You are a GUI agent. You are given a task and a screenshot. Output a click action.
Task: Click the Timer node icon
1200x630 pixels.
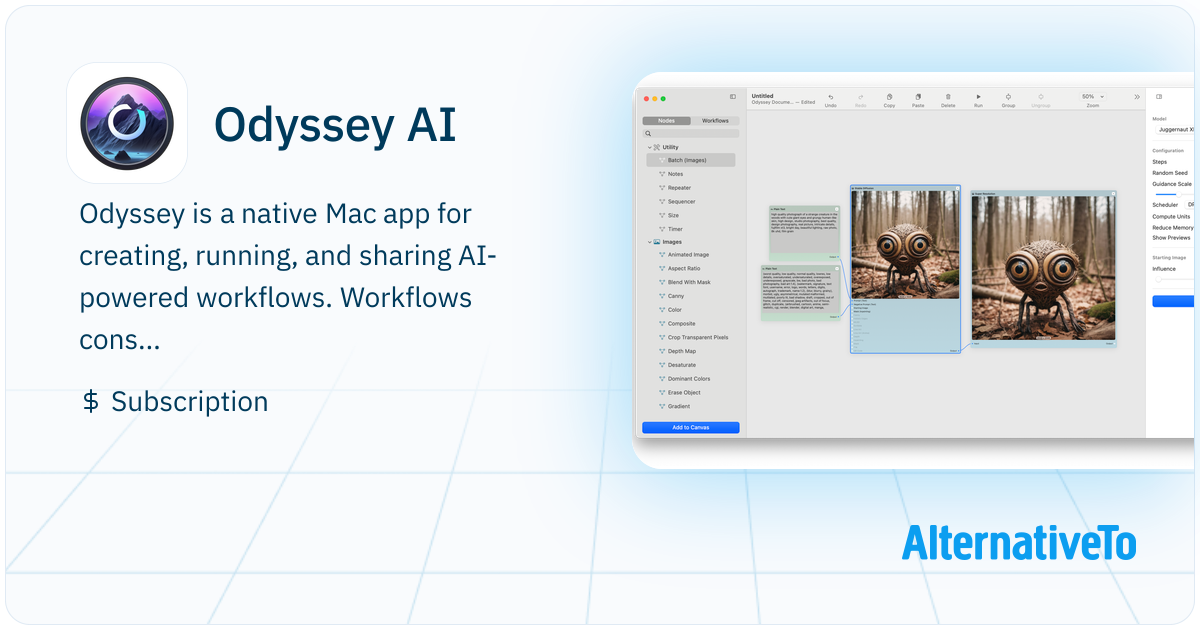(x=662, y=229)
